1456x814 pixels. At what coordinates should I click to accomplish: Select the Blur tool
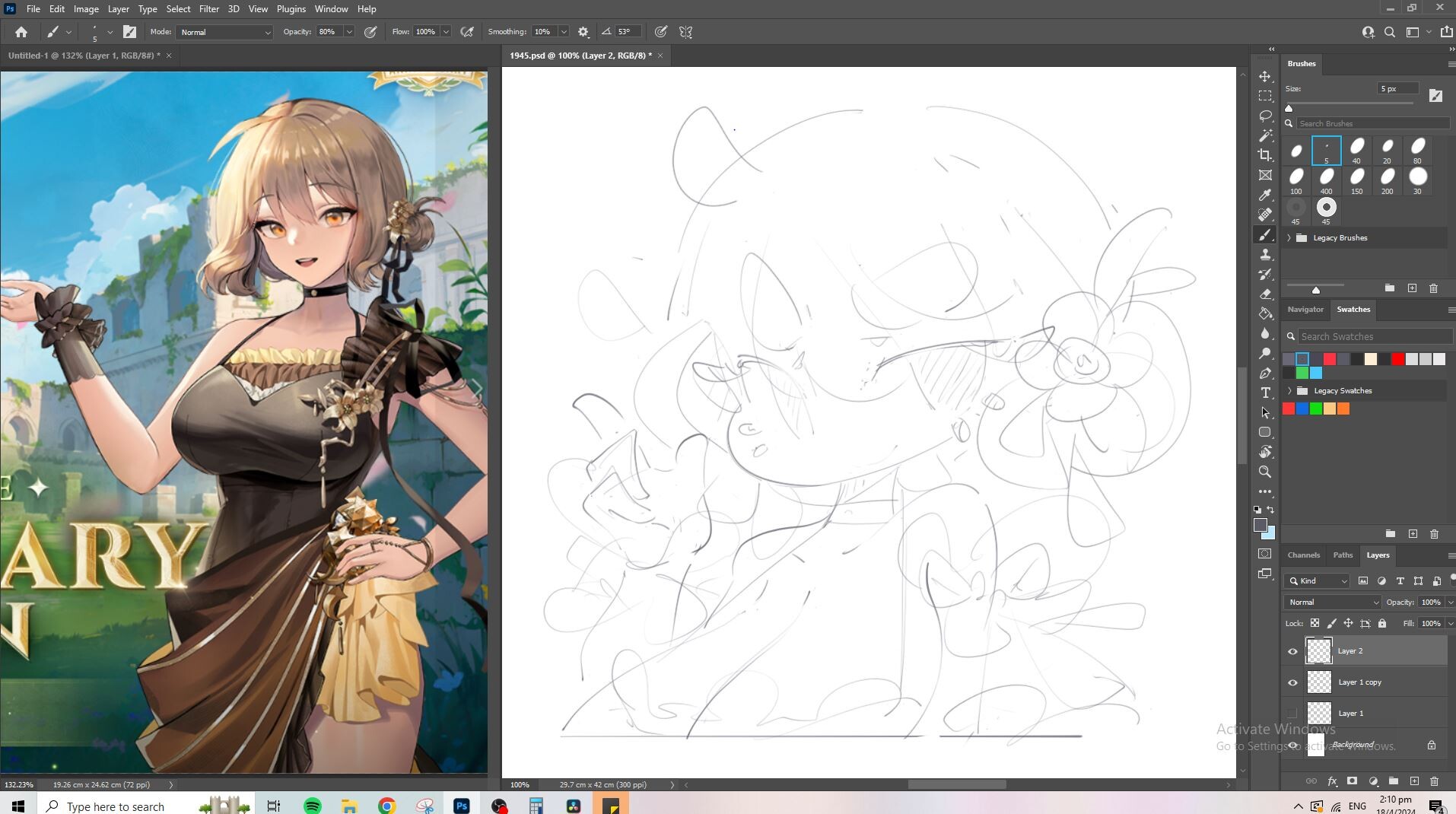coord(1265,333)
